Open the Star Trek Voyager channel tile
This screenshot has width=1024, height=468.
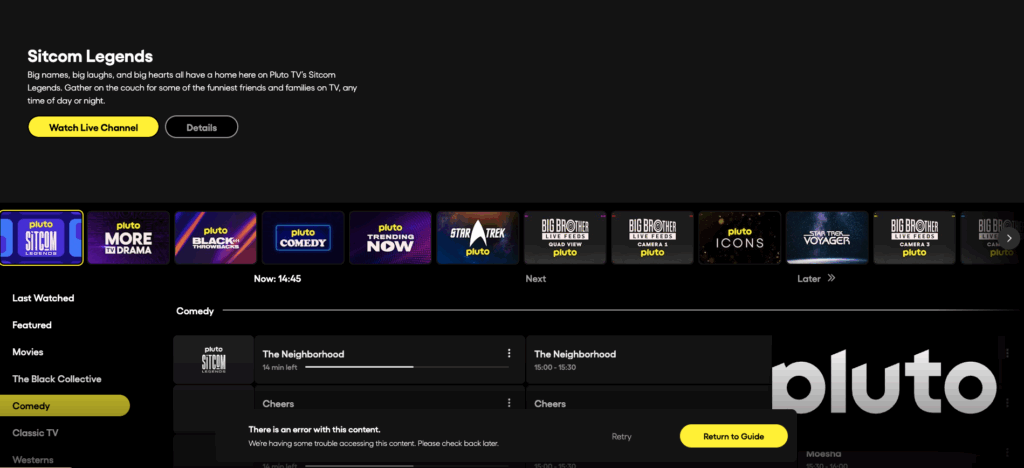pyautogui.click(x=826, y=238)
